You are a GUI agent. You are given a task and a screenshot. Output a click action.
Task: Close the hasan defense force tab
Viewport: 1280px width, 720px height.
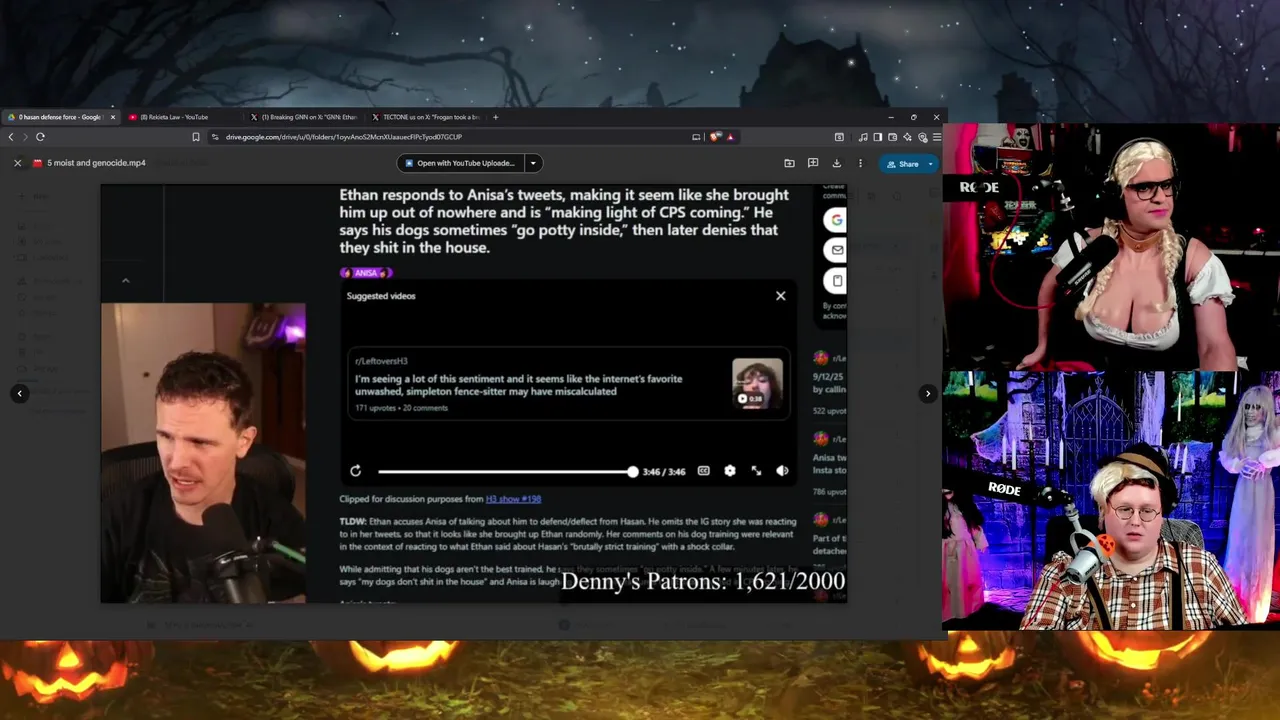(112, 117)
